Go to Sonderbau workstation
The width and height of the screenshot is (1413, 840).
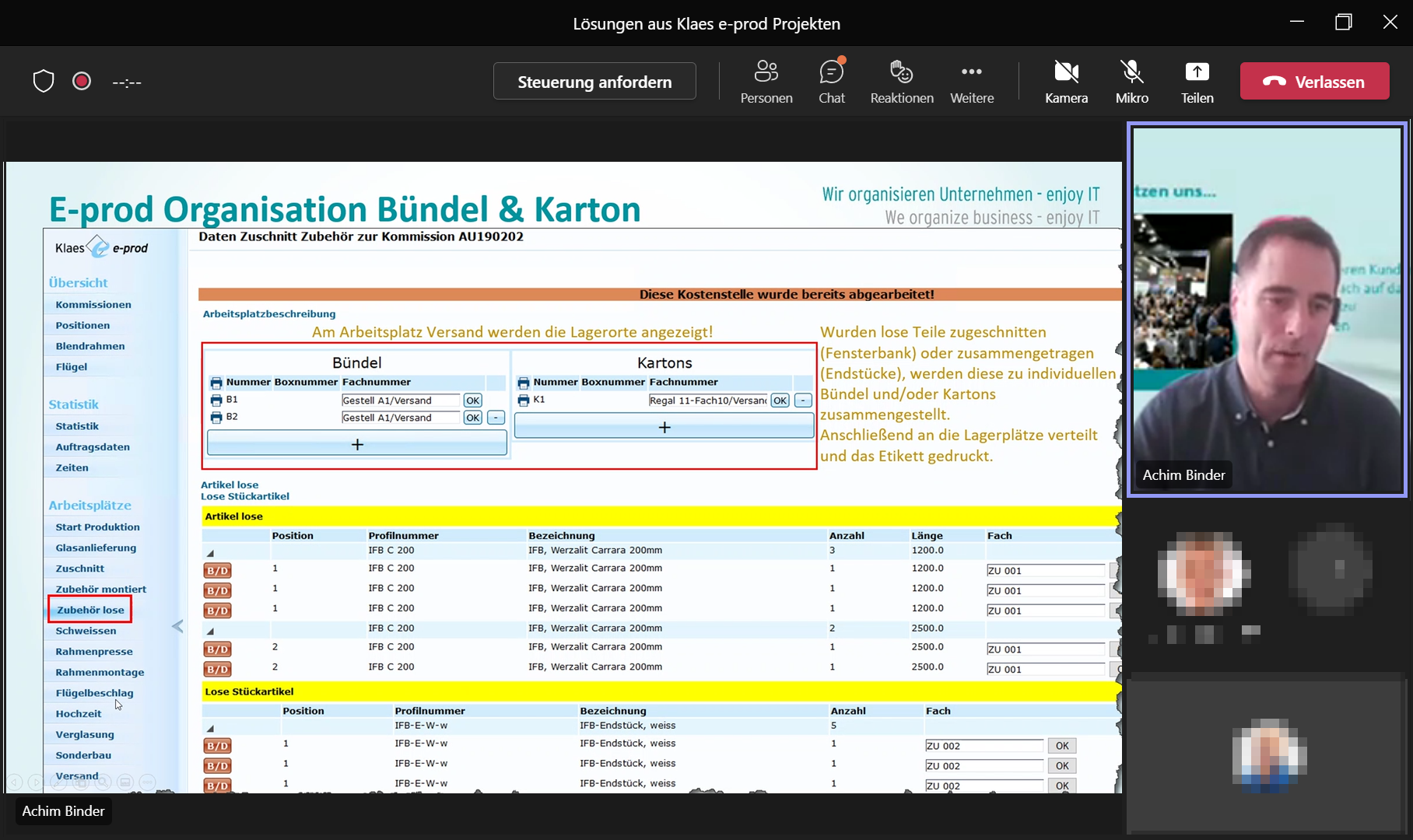click(x=83, y=755)
